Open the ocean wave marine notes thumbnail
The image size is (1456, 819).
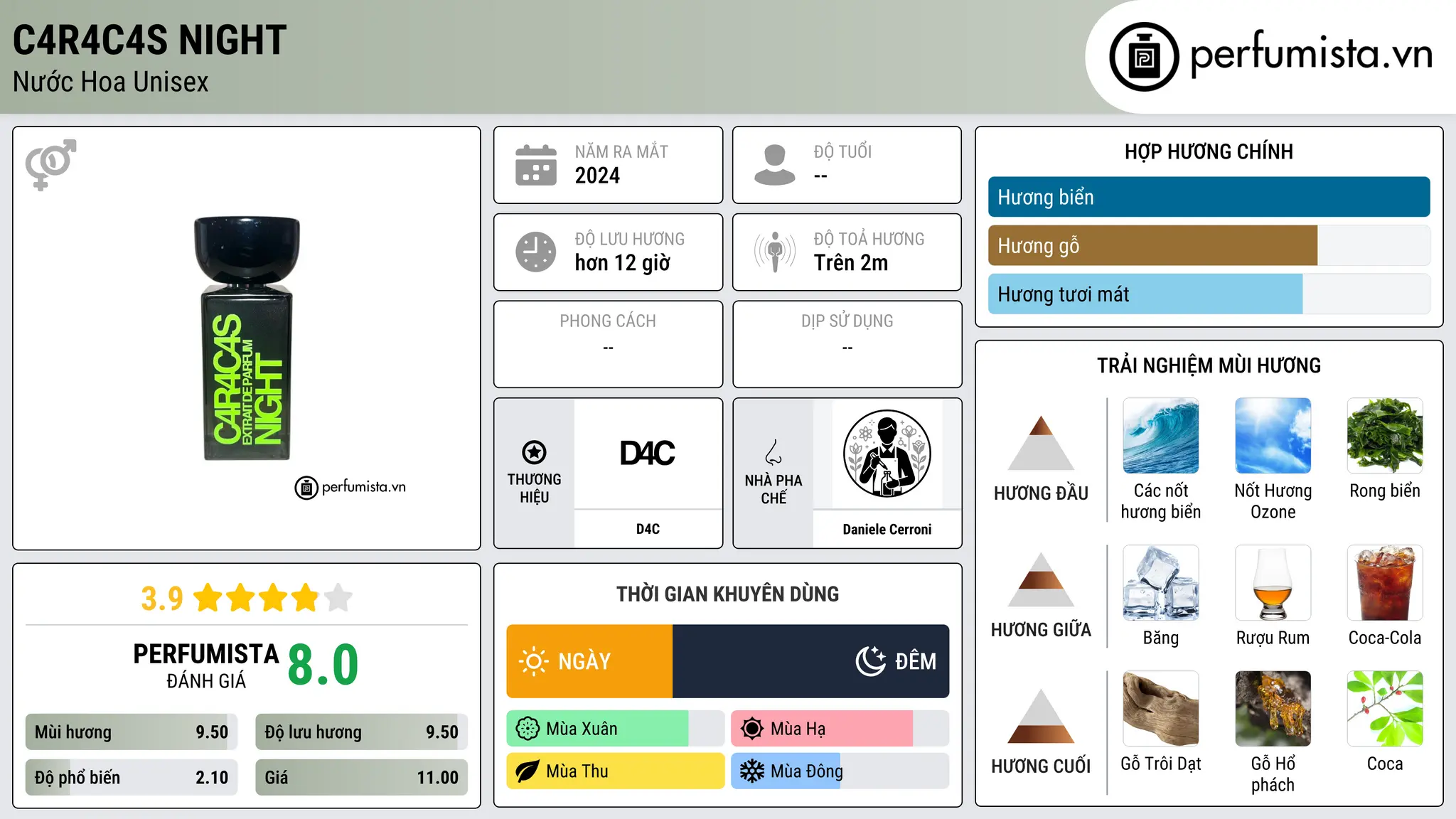click(x=1160, y=436)
